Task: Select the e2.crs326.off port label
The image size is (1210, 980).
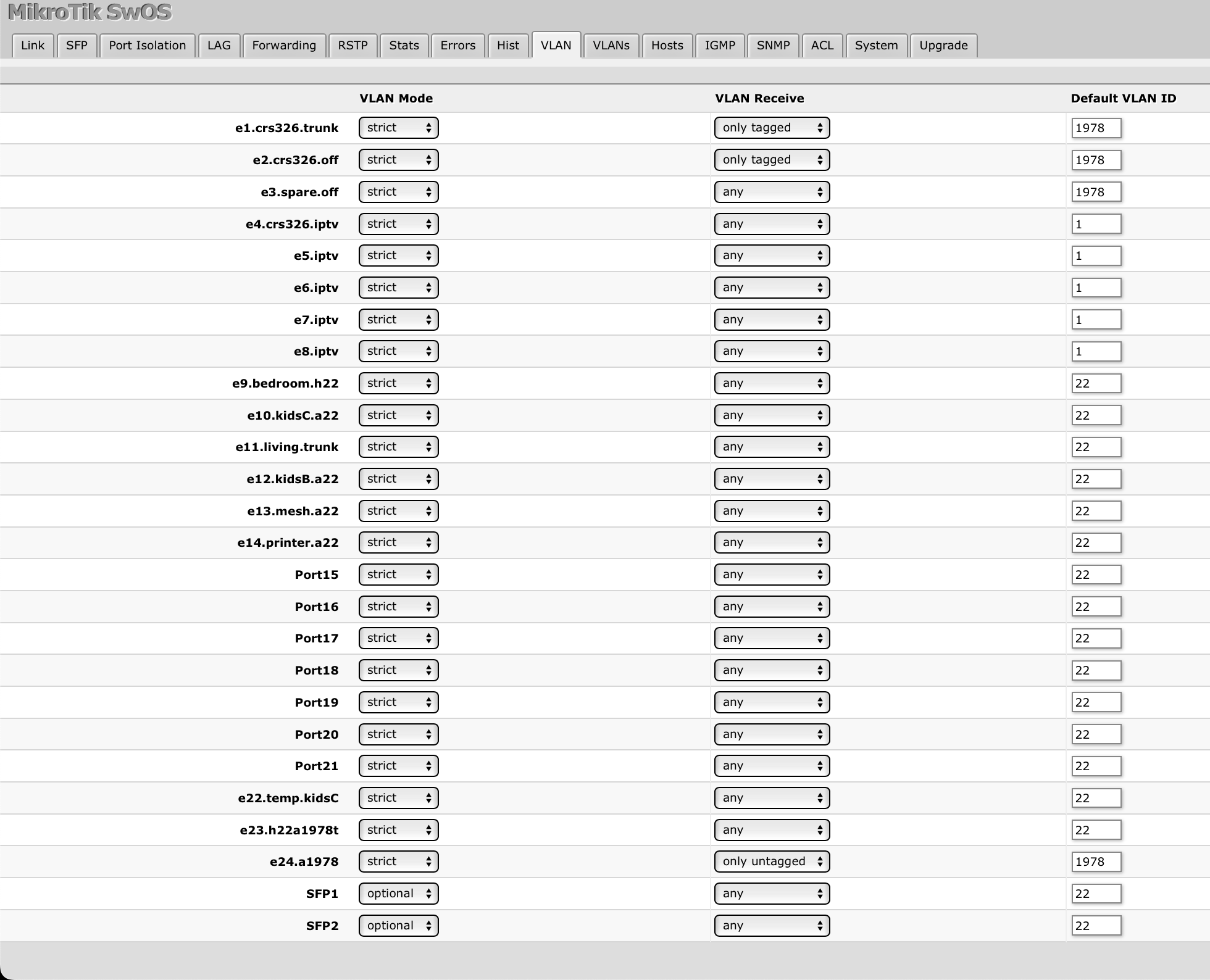Action: [x=296, y=160]
